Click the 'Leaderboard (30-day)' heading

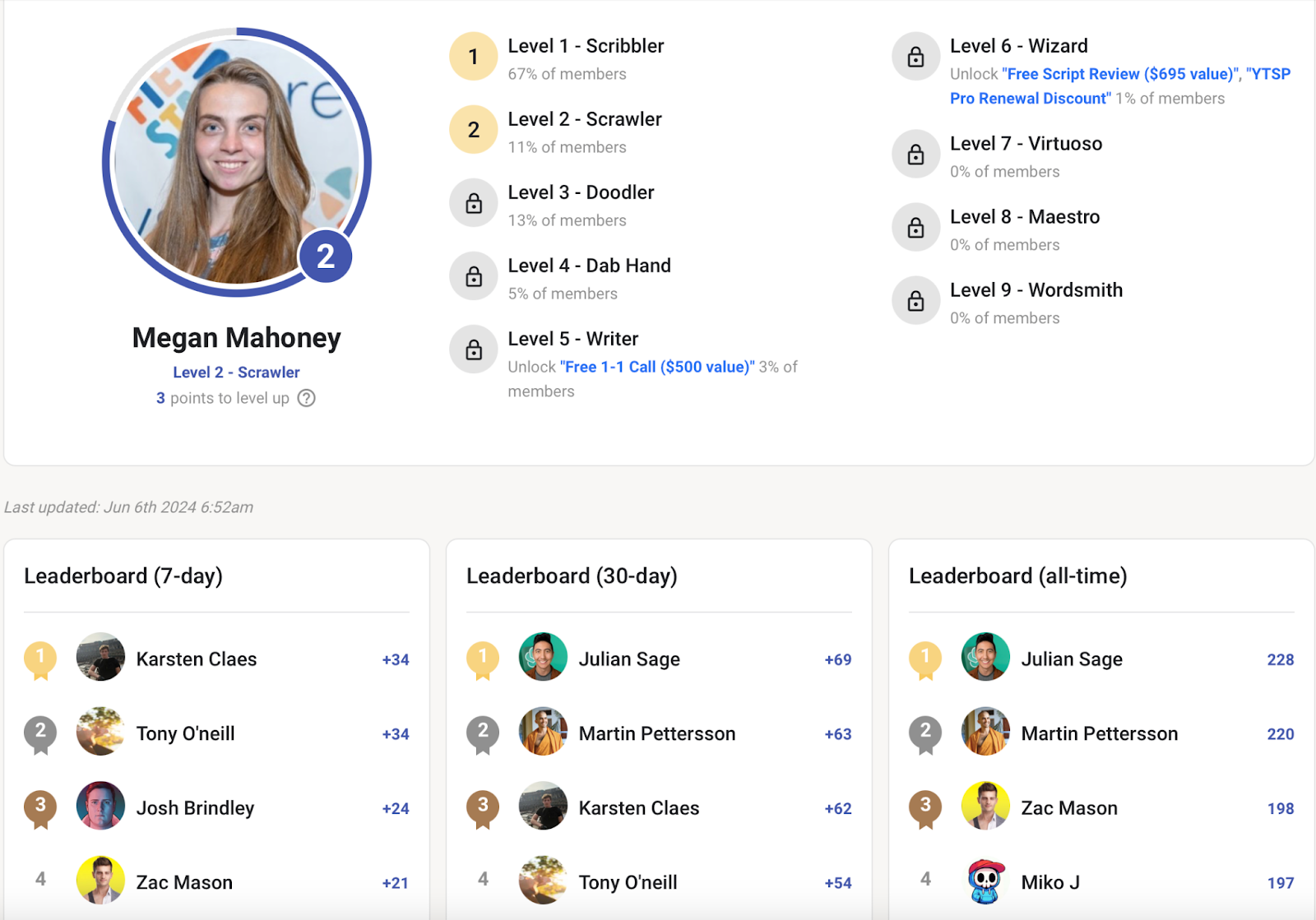click(572, 576)
